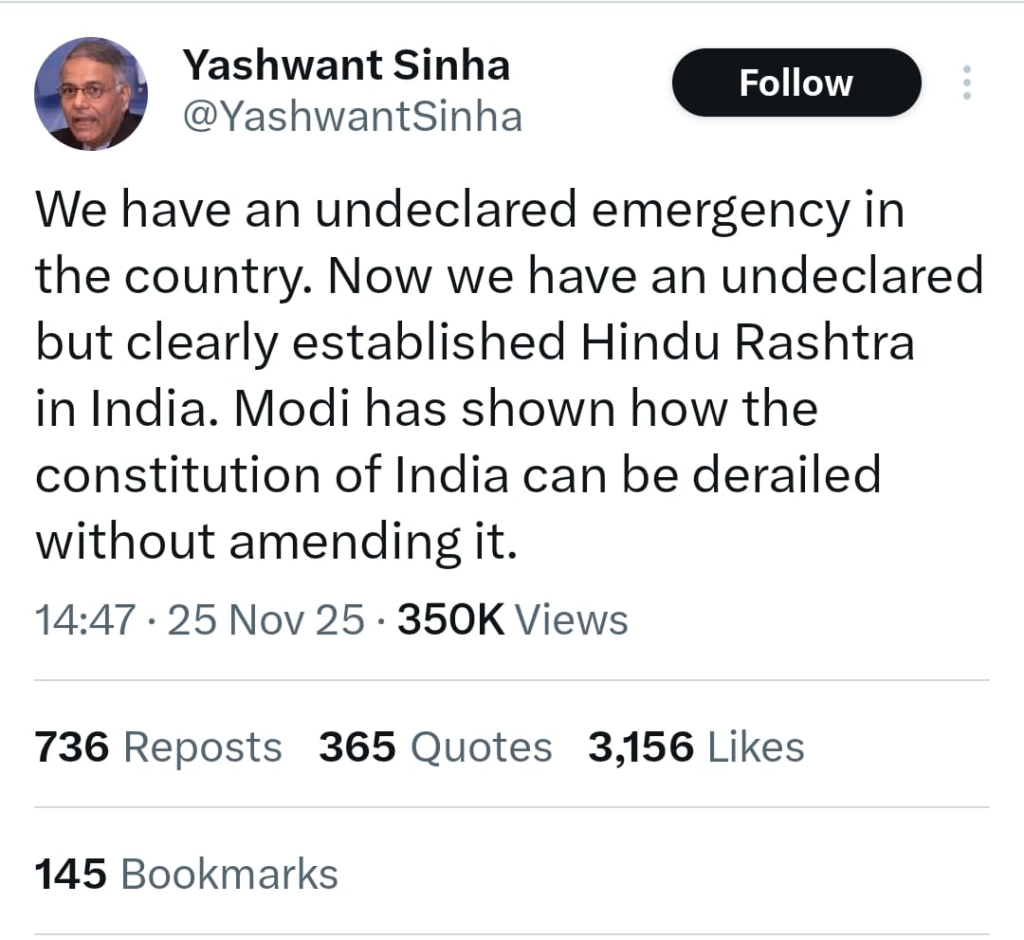
Task: Open the 365 Quotes list
Action: [435, 747]
